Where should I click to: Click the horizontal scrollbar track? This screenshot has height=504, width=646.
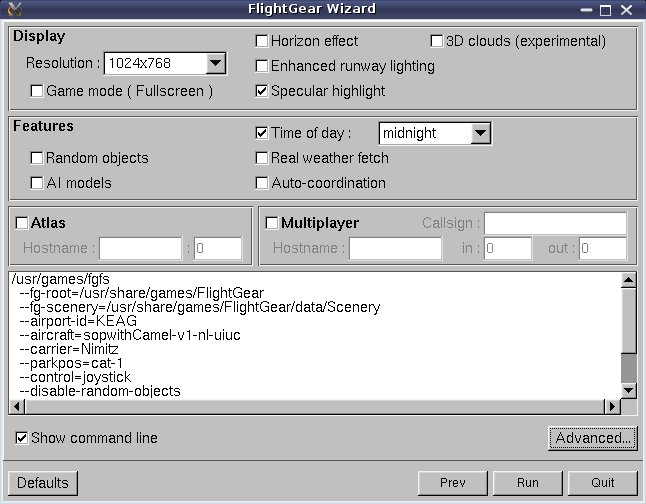click(x=314, y=407)
